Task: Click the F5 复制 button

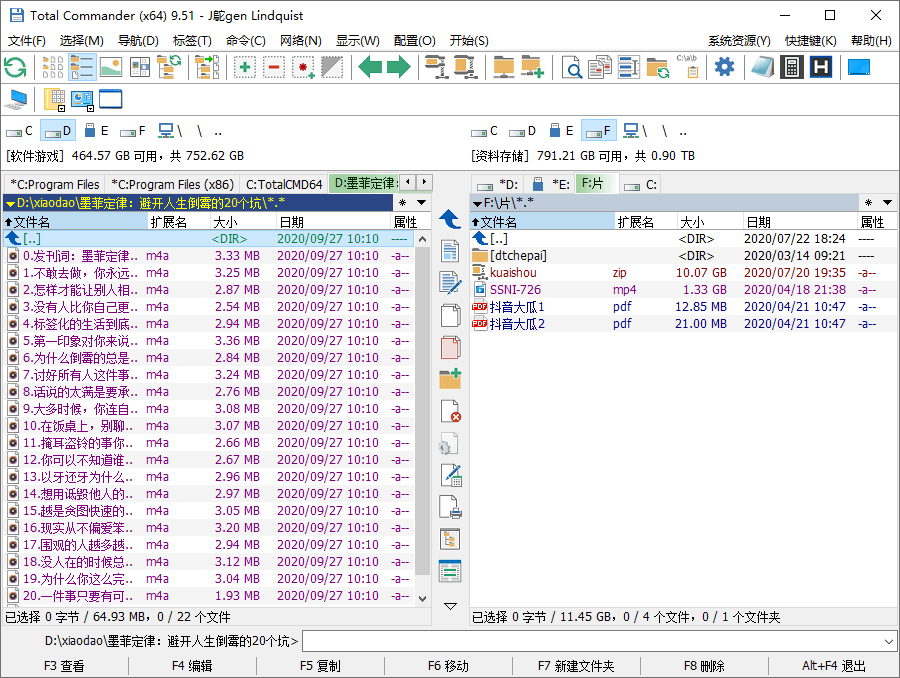Action: (x=320, y=665)
